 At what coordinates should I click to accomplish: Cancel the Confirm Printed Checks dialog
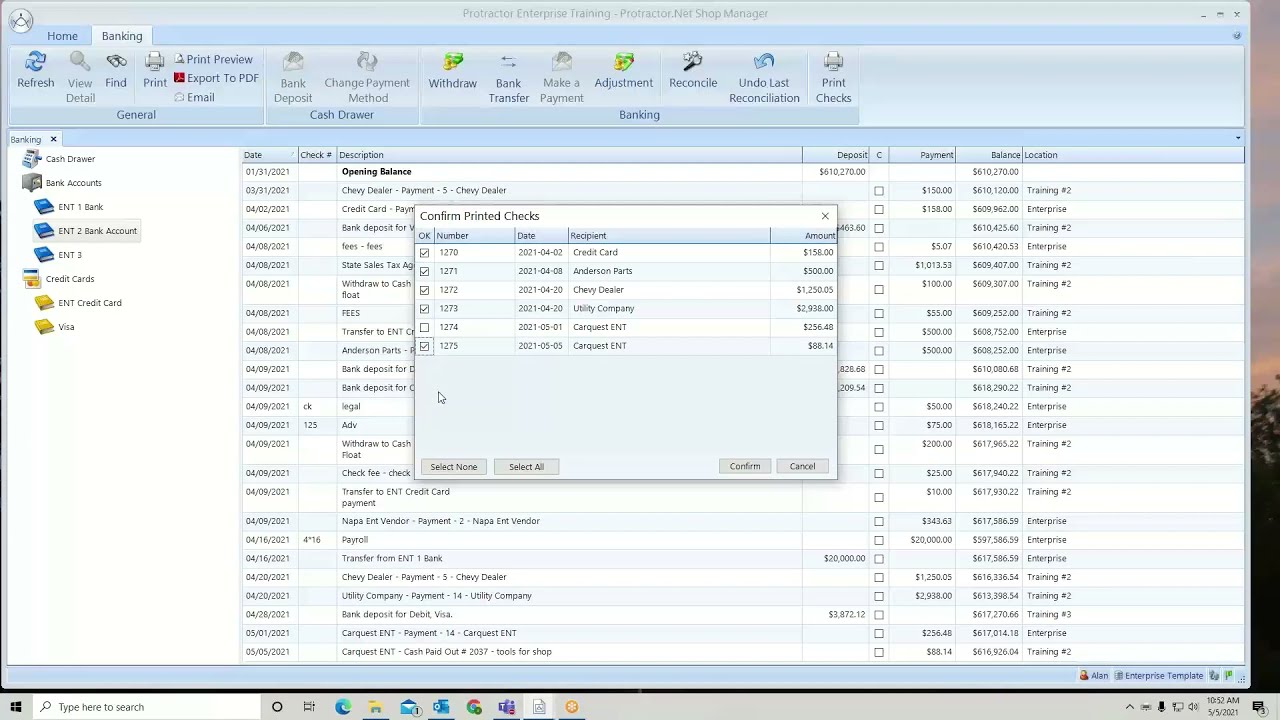802,466
